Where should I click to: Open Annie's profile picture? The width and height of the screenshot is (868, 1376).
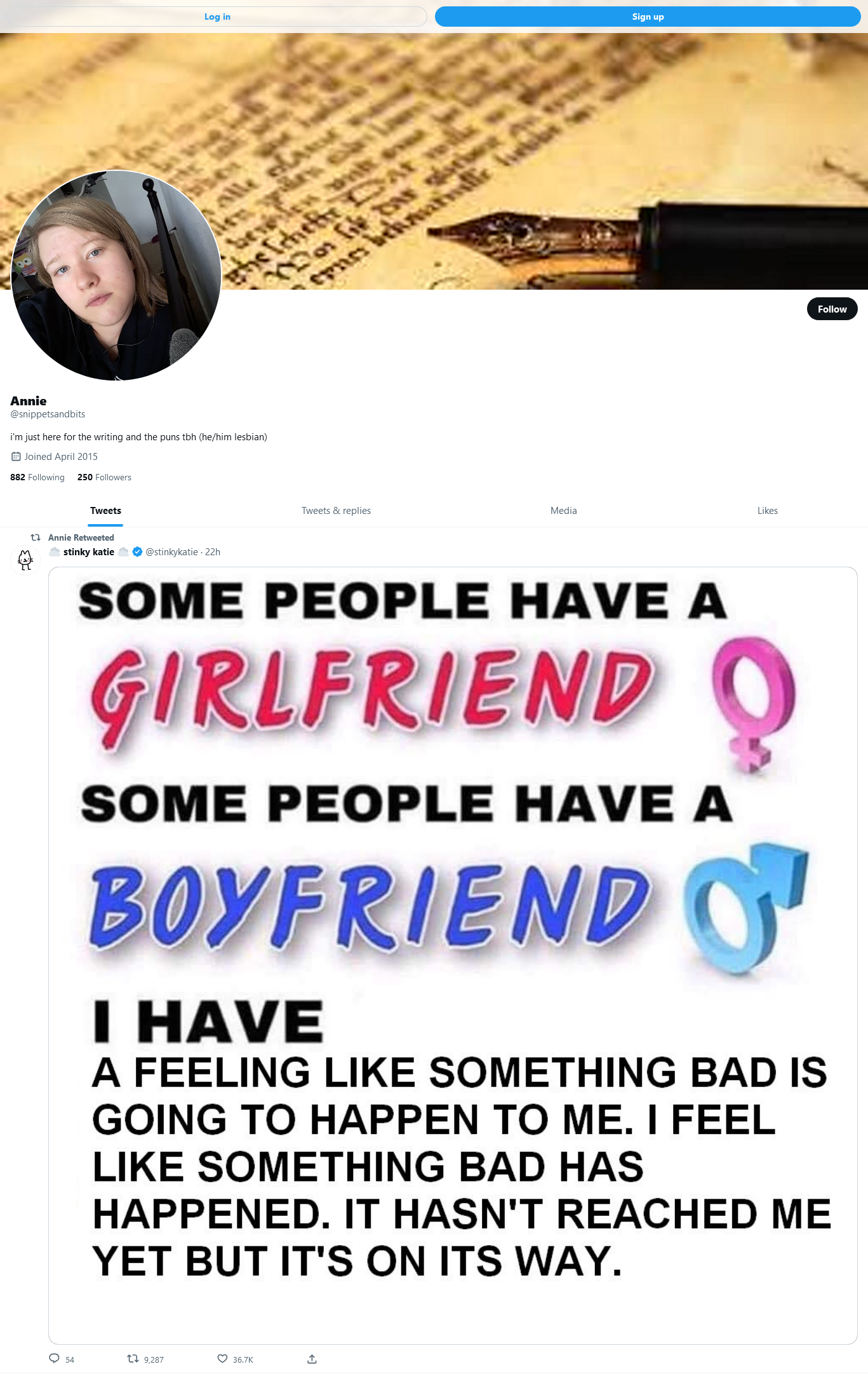(116, 275)
